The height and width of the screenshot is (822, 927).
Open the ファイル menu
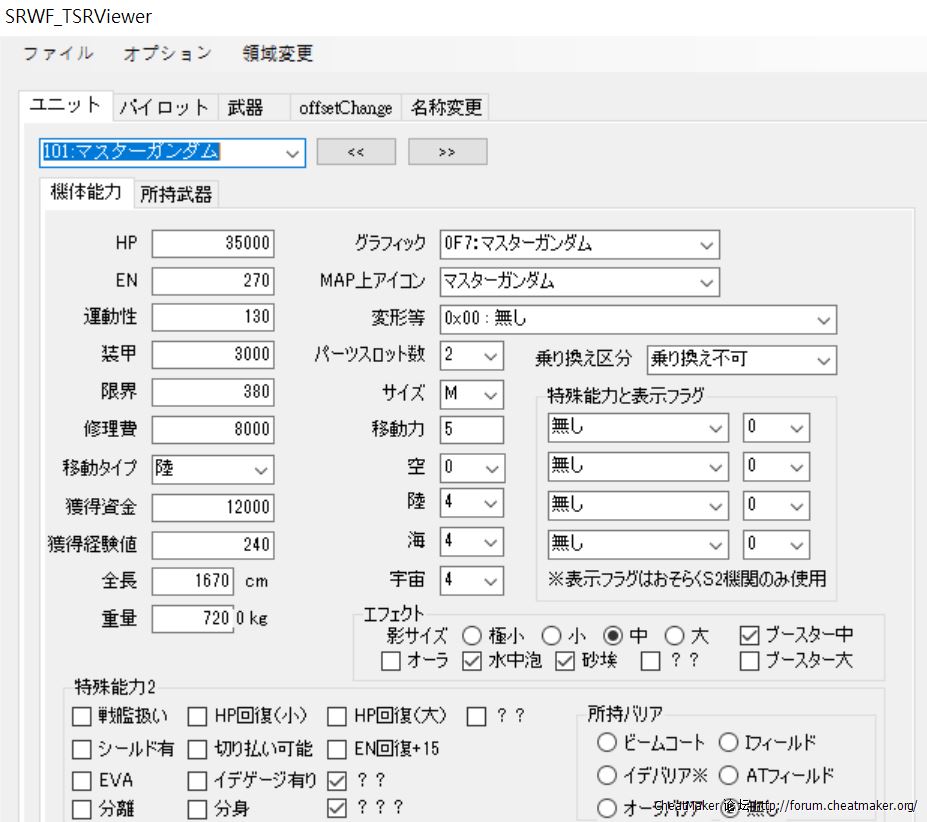point(58,54)
